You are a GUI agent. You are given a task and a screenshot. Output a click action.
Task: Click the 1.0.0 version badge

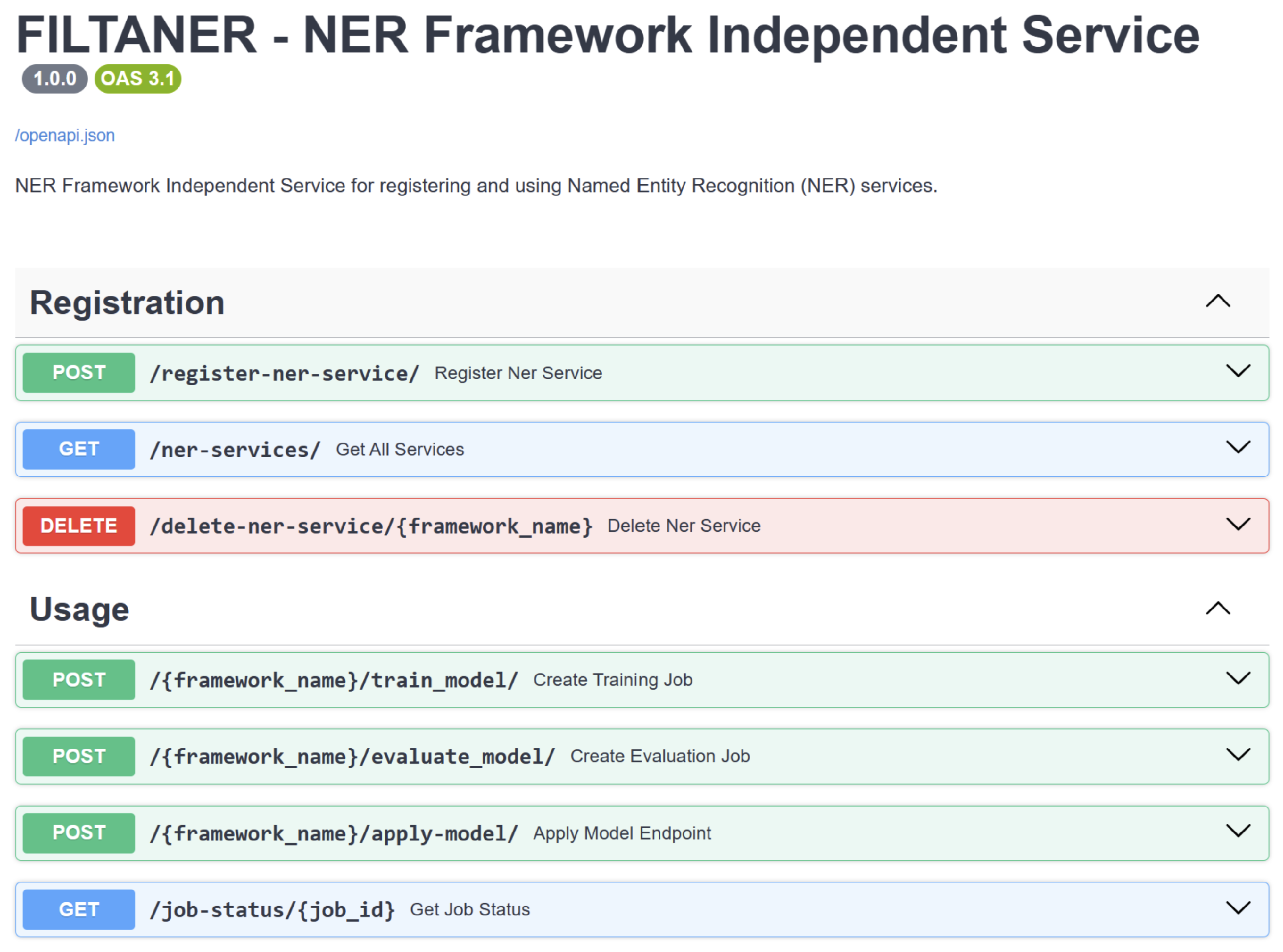pos(55,78)
